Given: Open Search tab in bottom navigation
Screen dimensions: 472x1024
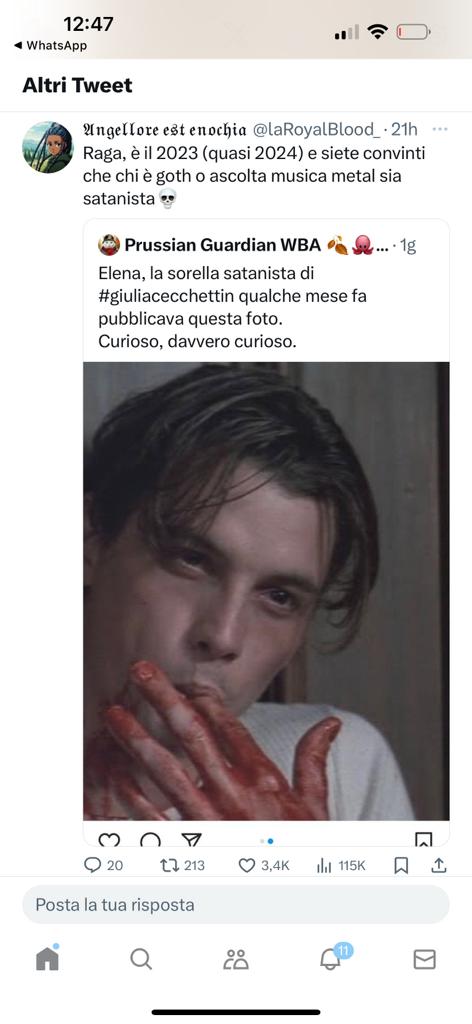Looking at the screenshot, I should (141, 959).
